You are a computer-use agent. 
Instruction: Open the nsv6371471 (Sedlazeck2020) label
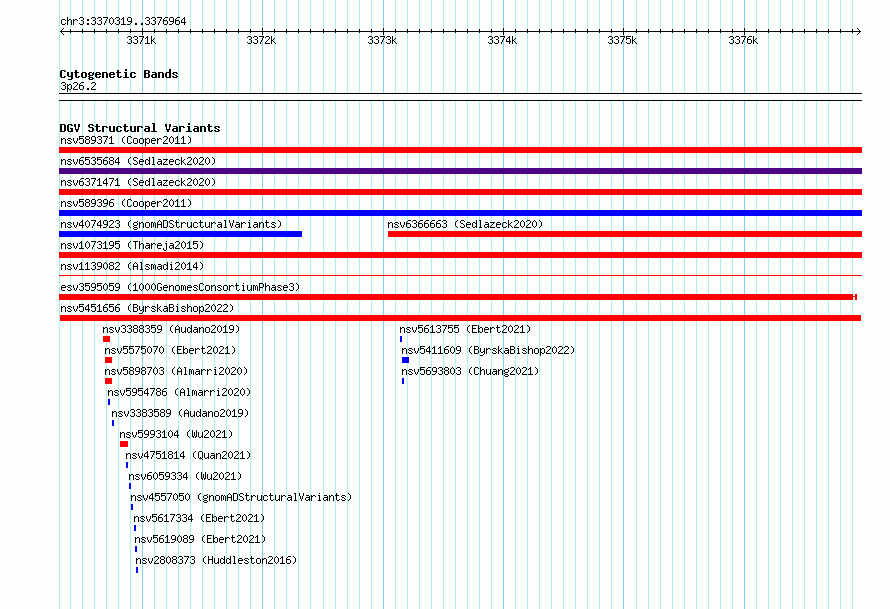(138, 182)
